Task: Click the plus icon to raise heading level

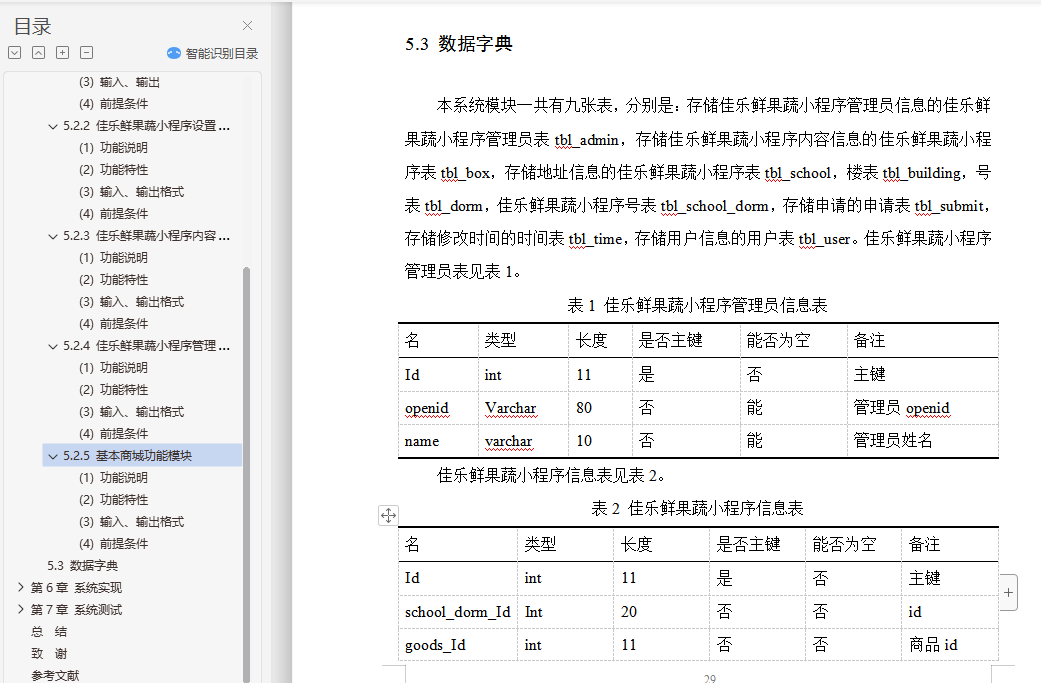Action: [62, 53]
